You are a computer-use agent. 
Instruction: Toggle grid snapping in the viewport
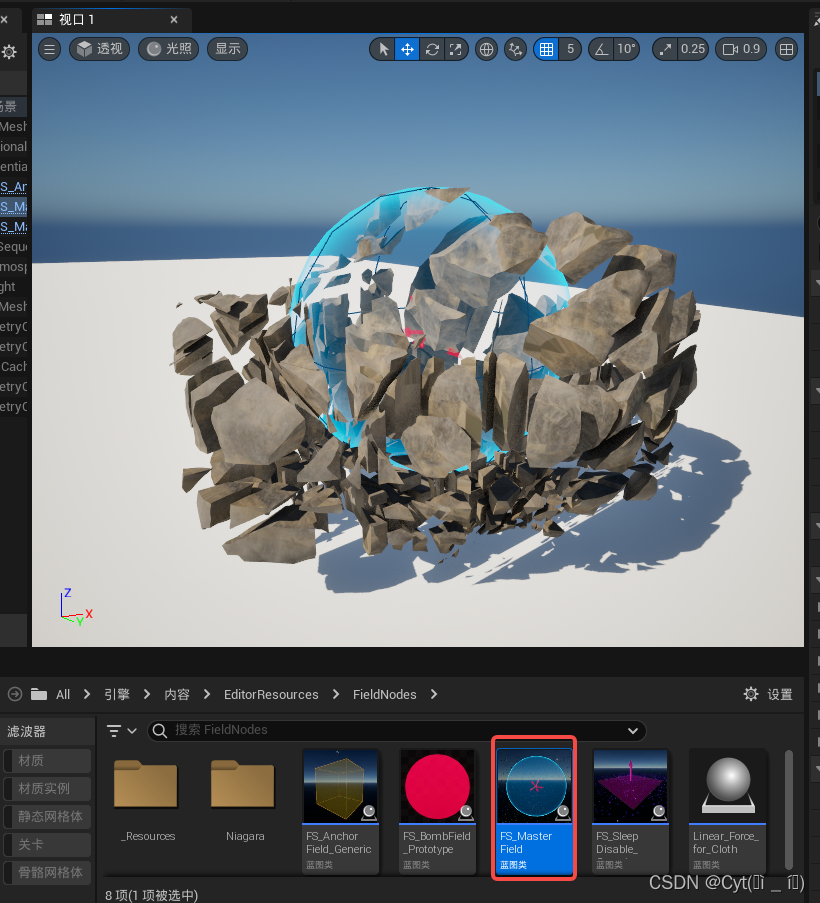pos(544,49)
